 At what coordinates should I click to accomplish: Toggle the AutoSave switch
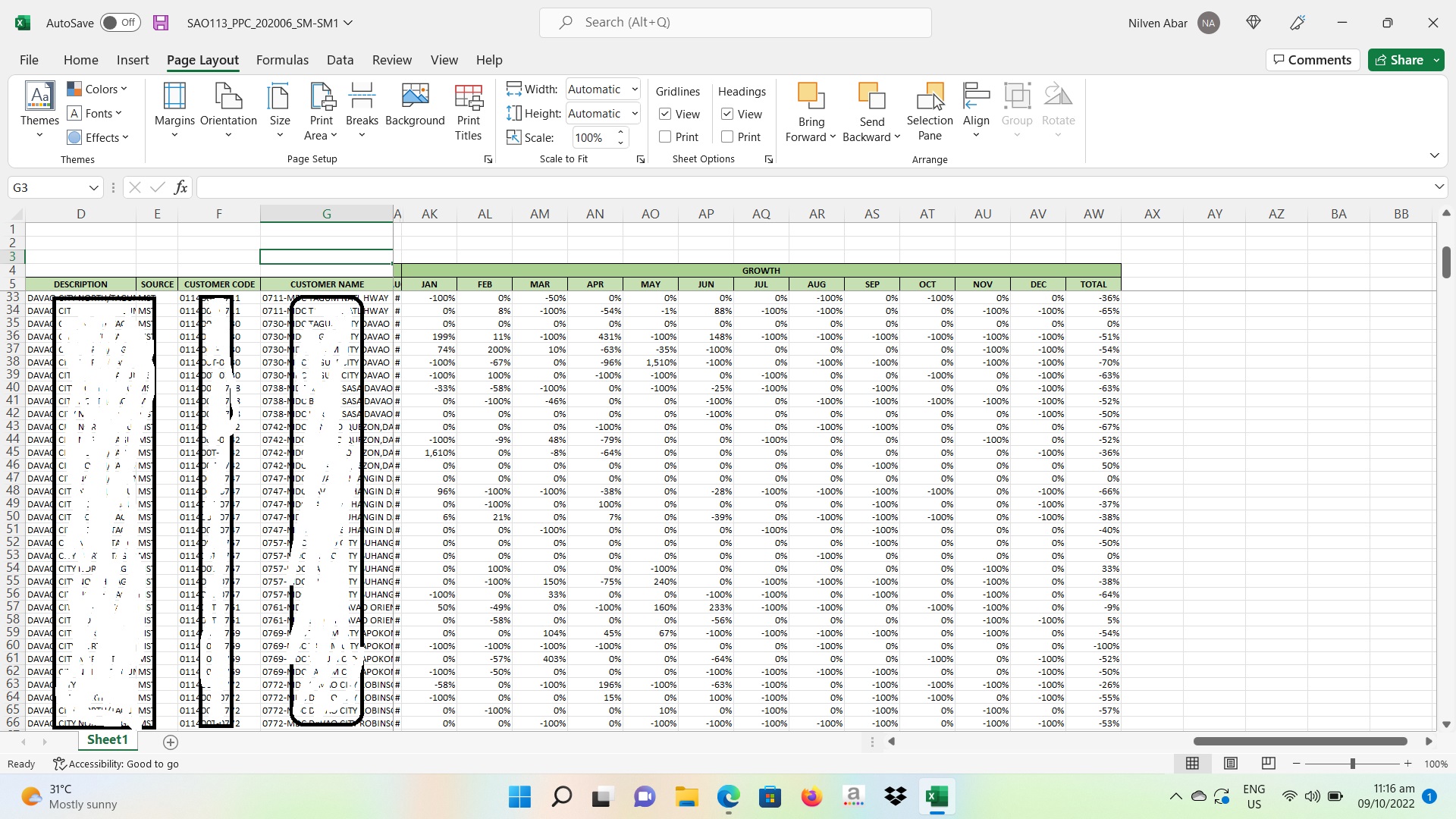pos(120,23)
